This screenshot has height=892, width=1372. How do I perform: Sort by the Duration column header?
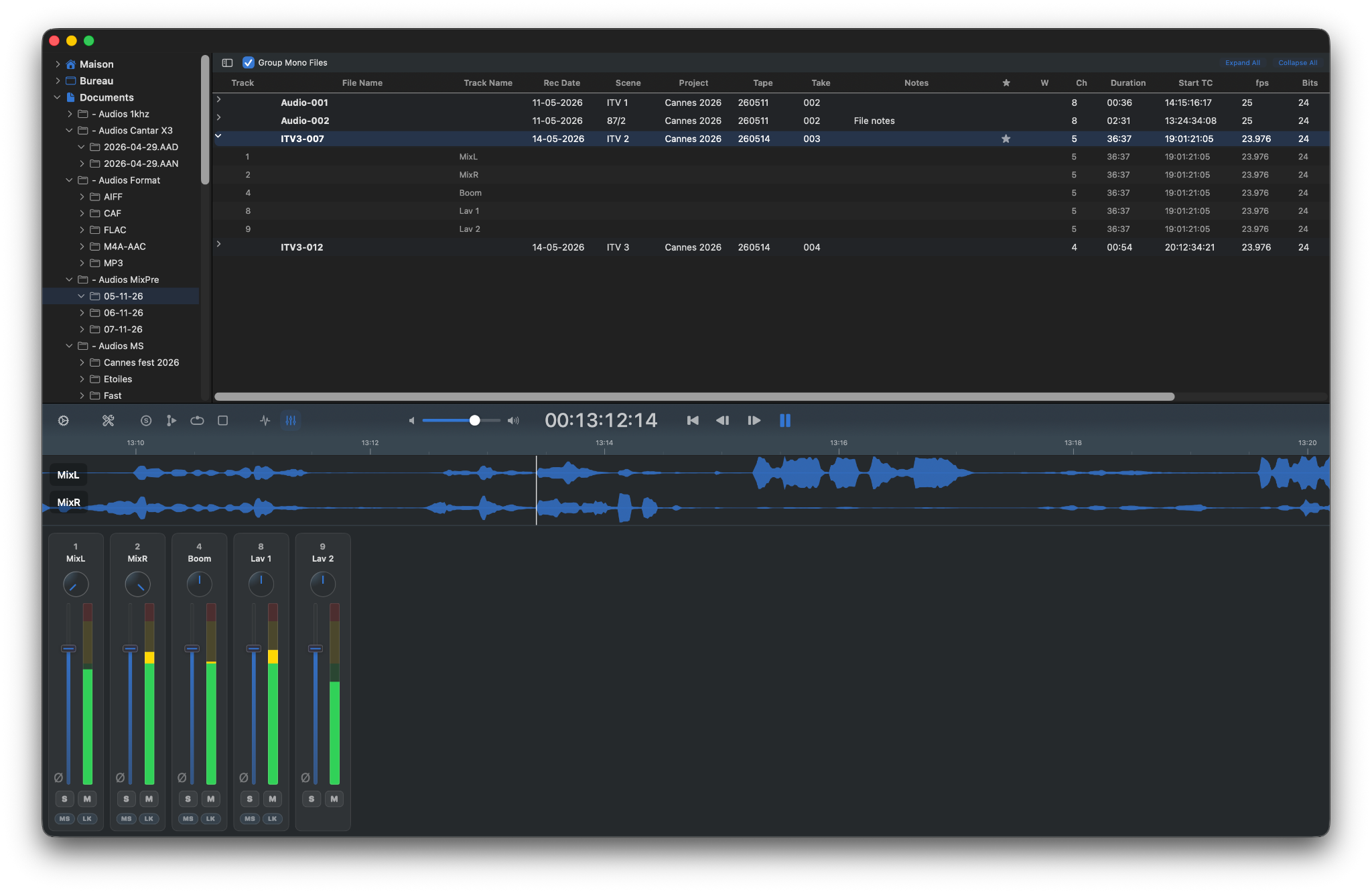tap(1128, 83)
